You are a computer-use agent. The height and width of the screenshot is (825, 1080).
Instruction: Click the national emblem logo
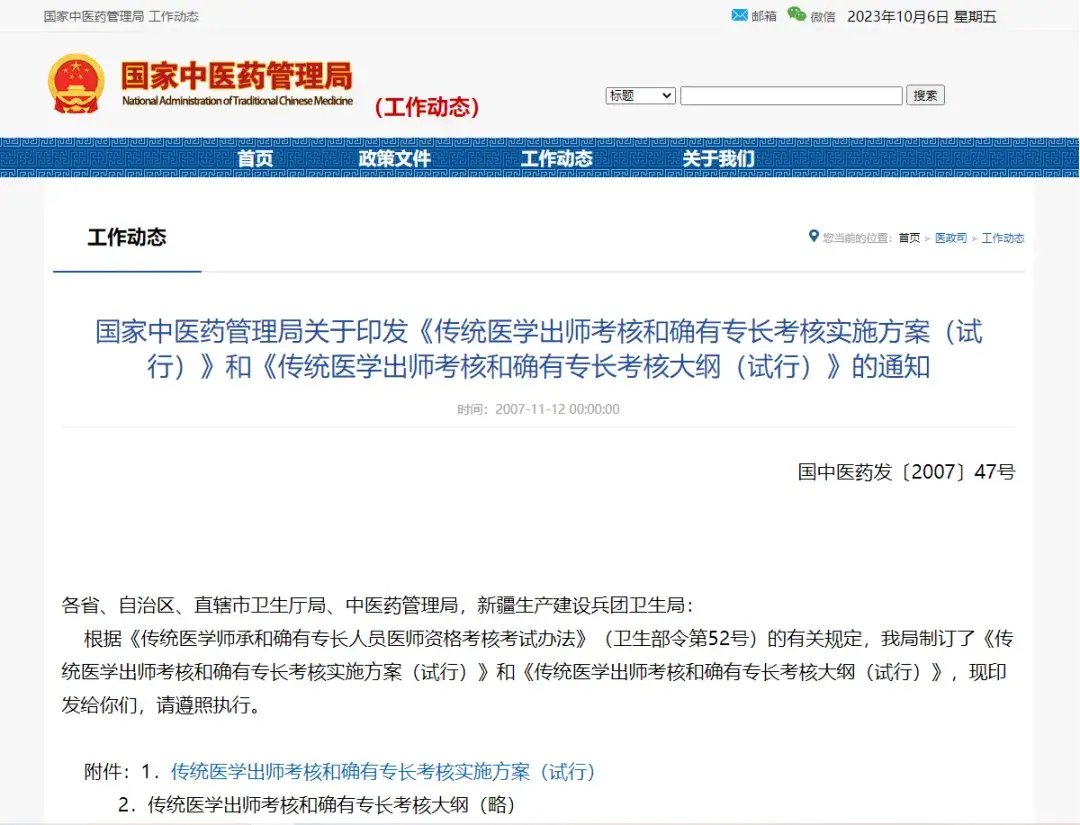click(76, 84)
